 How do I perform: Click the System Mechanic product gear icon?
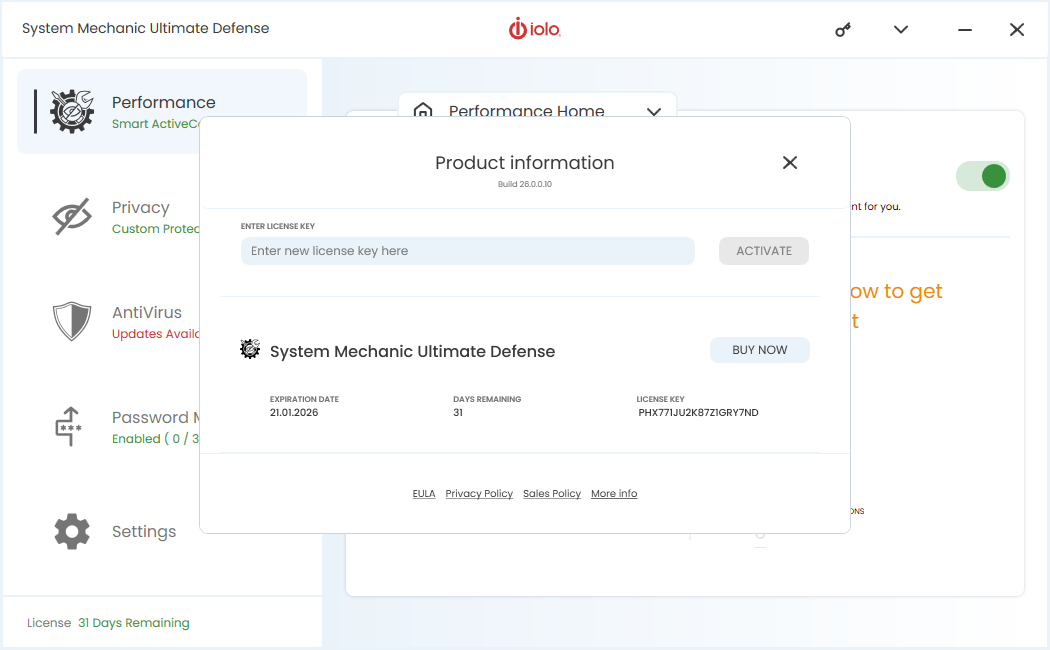click(250, 349)
